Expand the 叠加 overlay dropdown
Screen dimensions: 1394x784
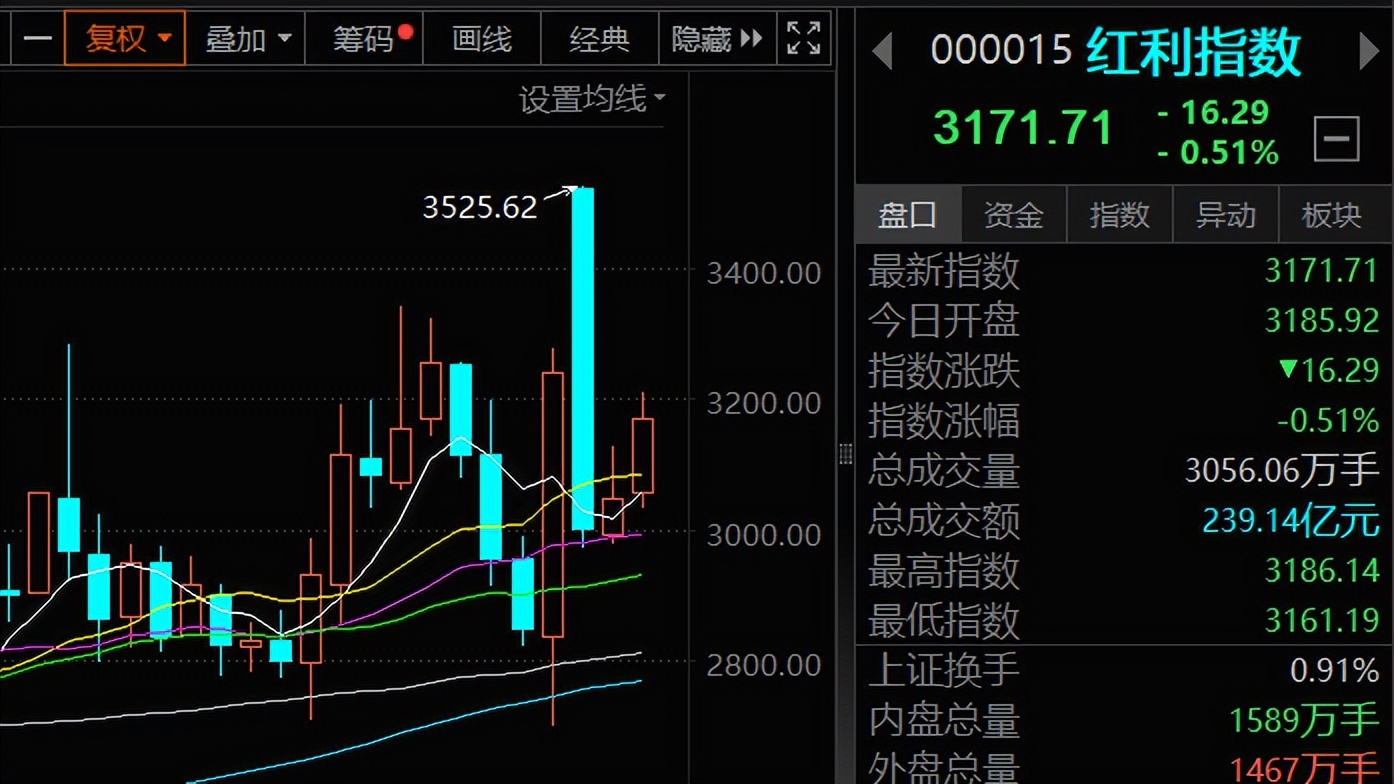pos(247,39)
